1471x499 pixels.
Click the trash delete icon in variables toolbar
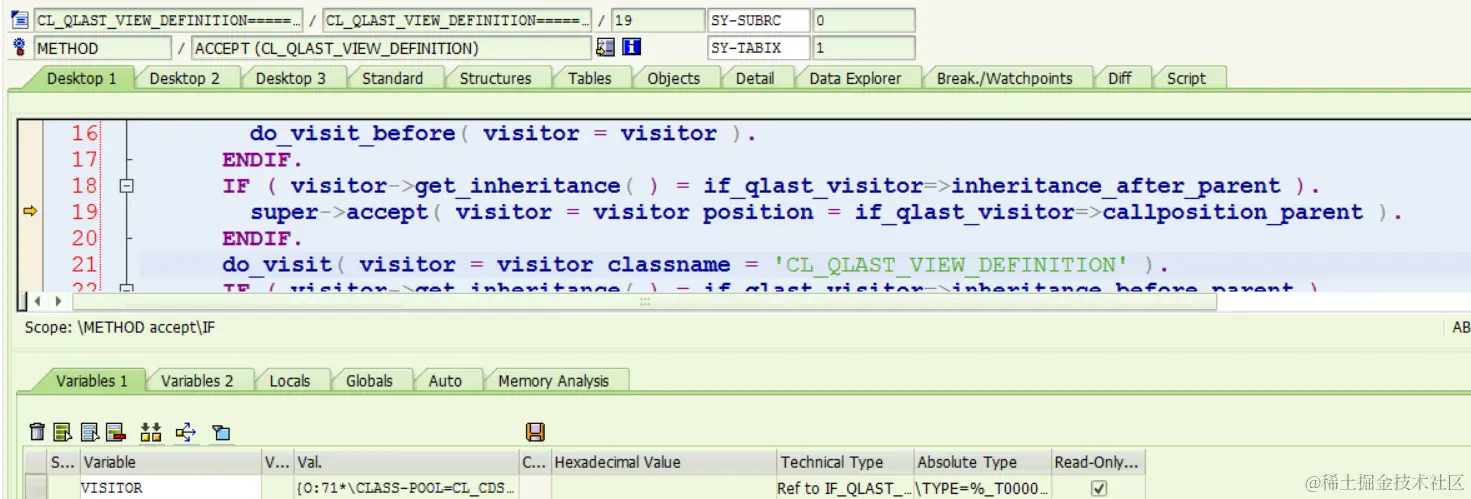tap(37, 432)
